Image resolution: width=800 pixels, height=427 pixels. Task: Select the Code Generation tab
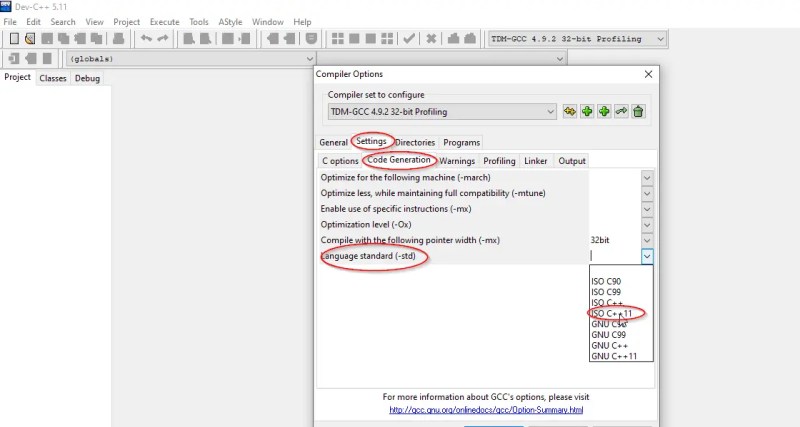pos(399,160)
